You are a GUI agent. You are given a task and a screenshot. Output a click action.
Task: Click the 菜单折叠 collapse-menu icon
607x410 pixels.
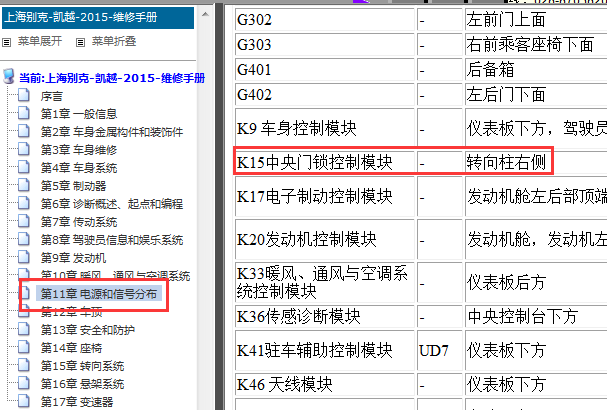(81, 42)
